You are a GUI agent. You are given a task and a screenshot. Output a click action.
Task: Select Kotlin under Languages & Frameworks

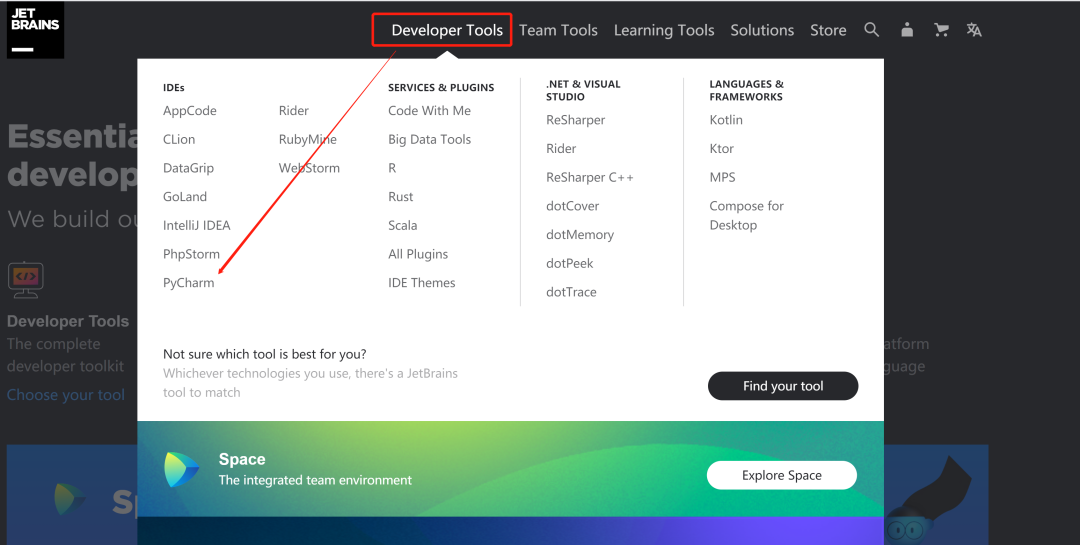click(x=726, y=120)
